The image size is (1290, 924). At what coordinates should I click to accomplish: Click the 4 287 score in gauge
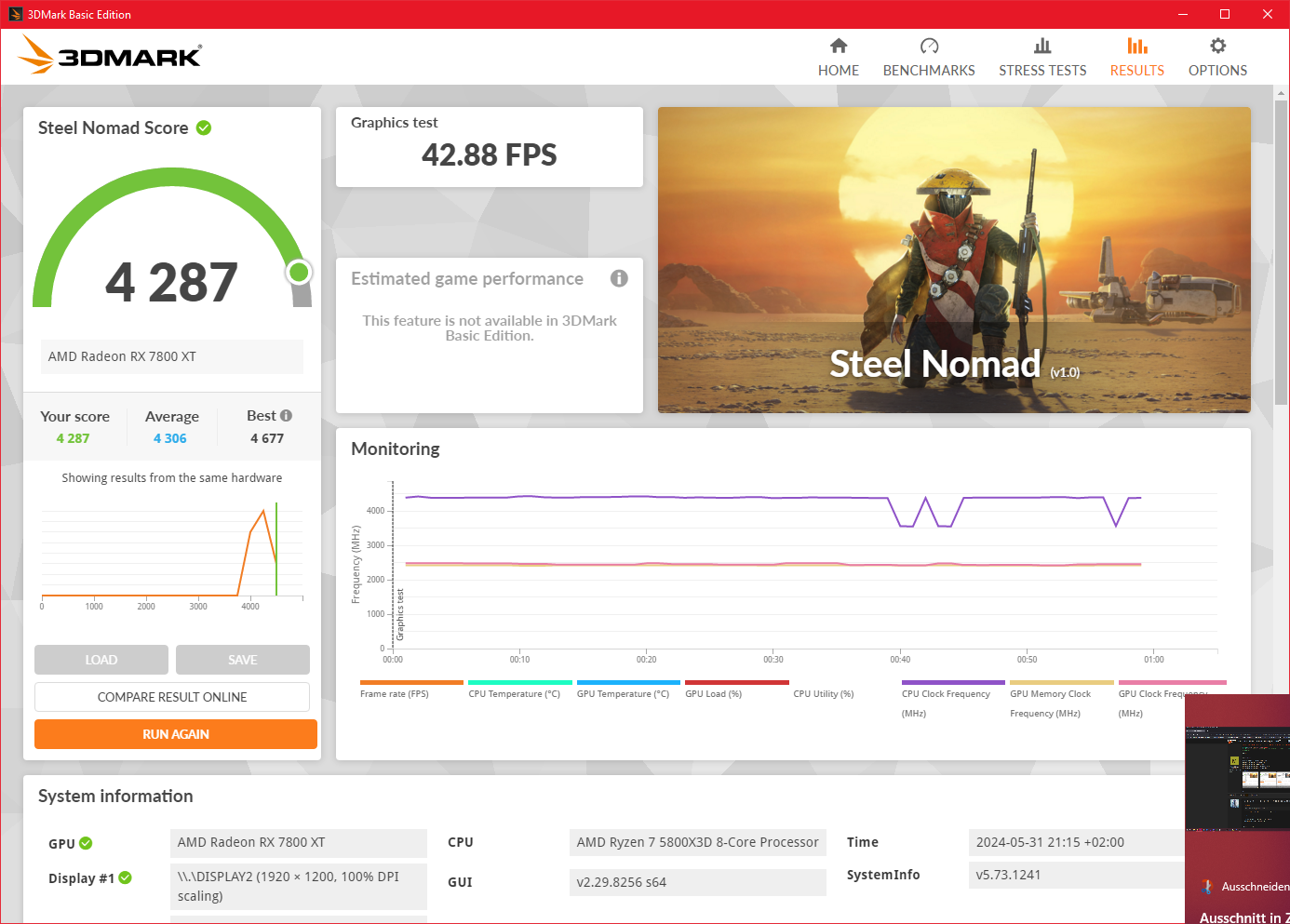171,282
